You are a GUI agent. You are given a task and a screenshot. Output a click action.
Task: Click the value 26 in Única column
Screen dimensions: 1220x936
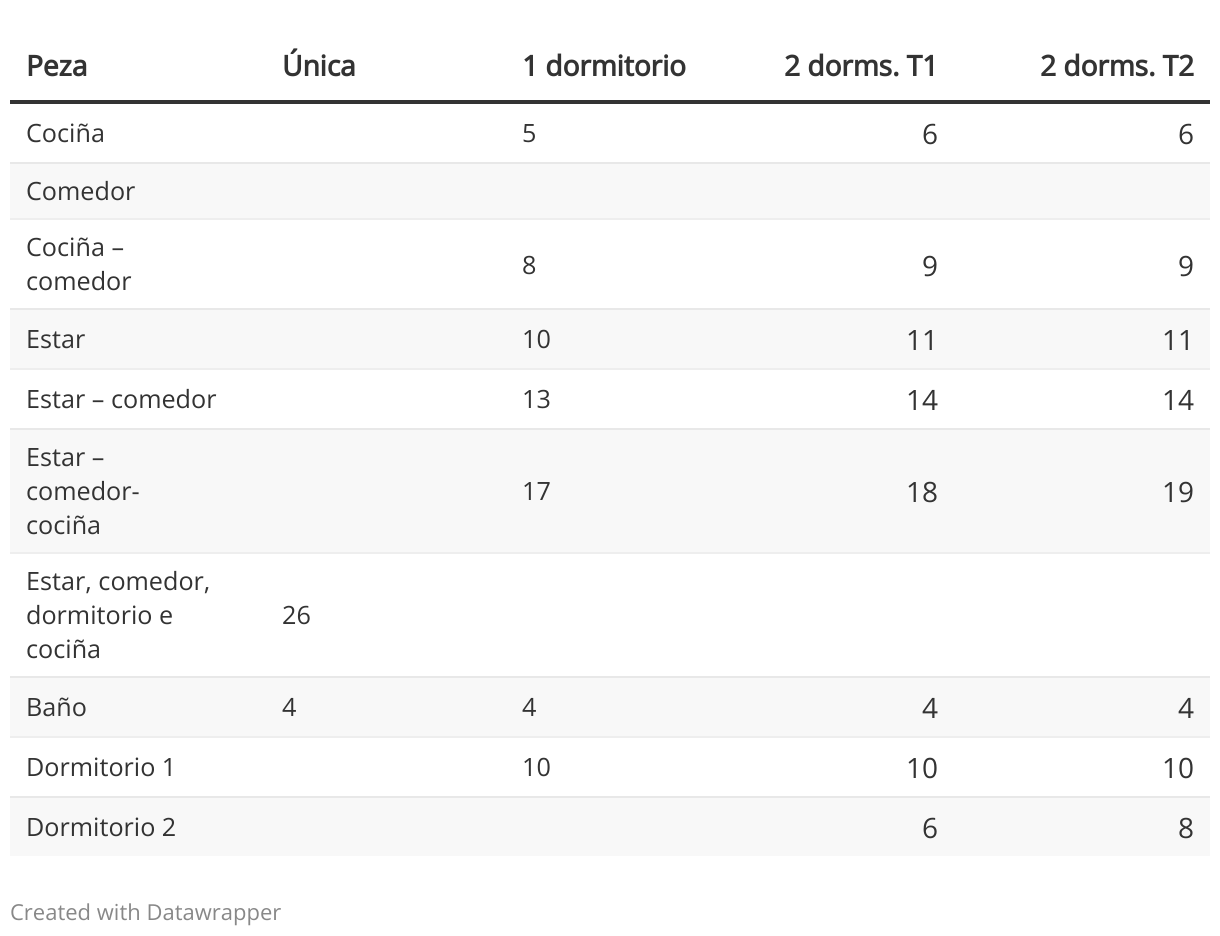[x=296, y=615]
